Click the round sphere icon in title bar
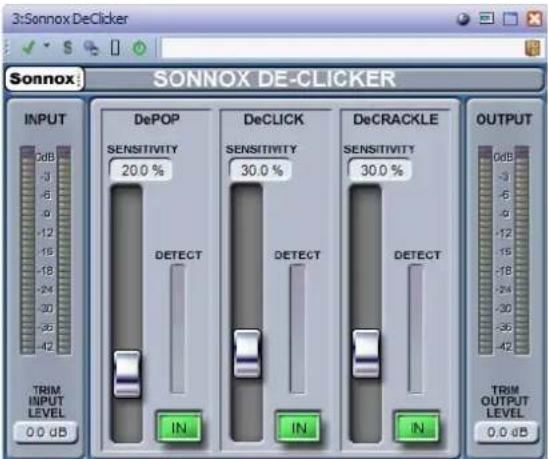Screen dimensions: 548x459 pos(463,19)
